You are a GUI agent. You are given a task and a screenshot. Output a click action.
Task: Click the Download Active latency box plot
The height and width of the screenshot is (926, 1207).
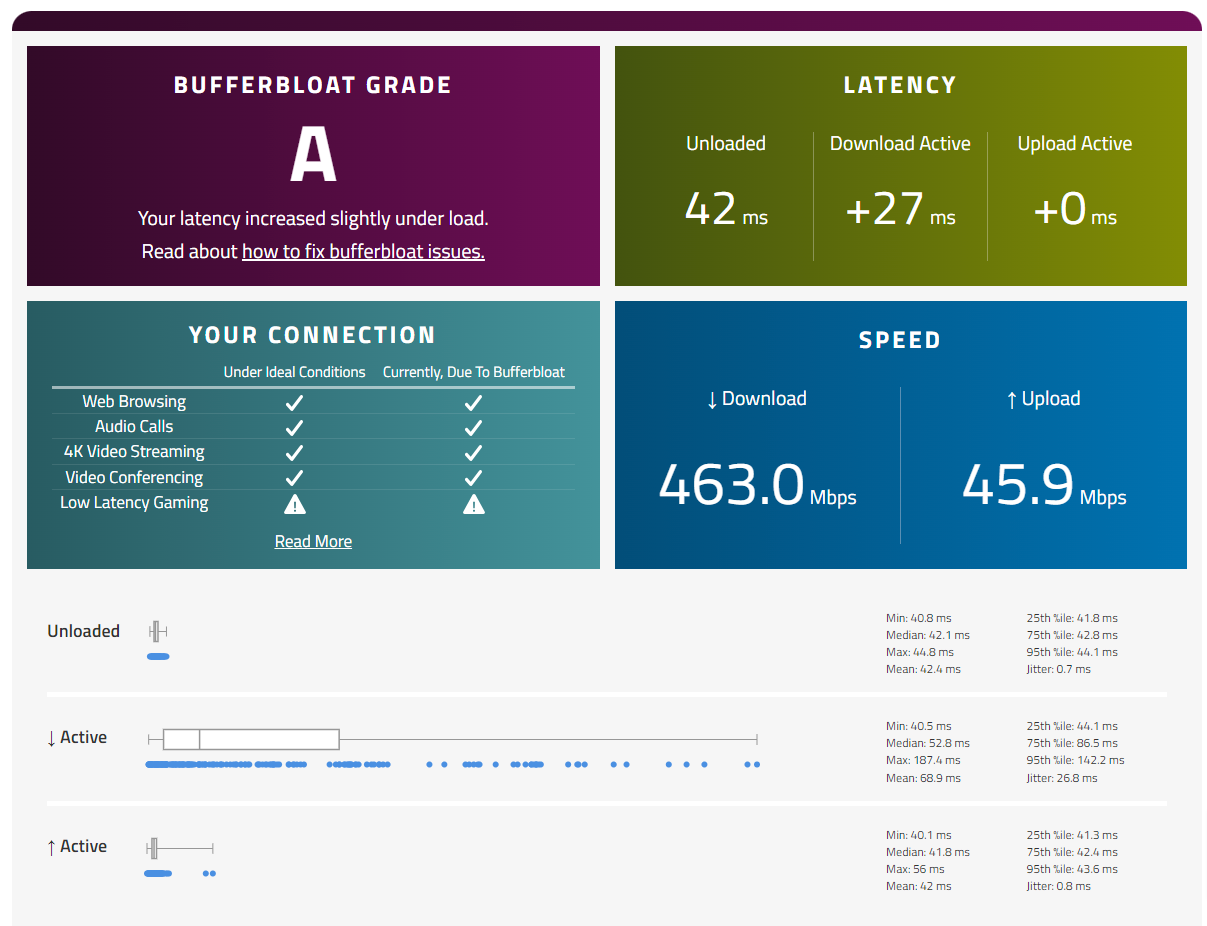[453, 739]
